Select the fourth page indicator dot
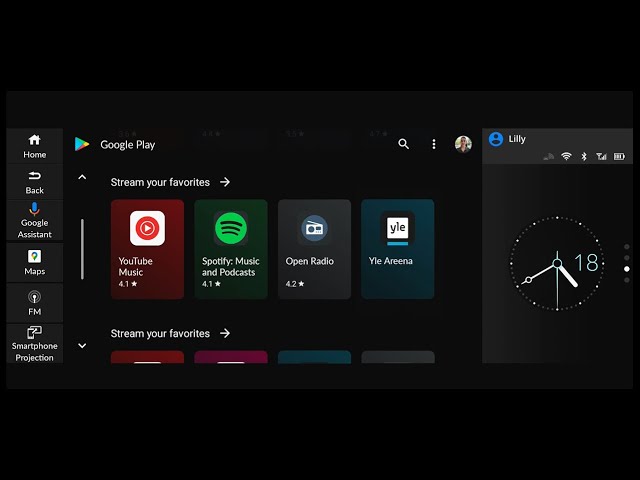This screenshot has height=480, width=640. pos(627,280)
